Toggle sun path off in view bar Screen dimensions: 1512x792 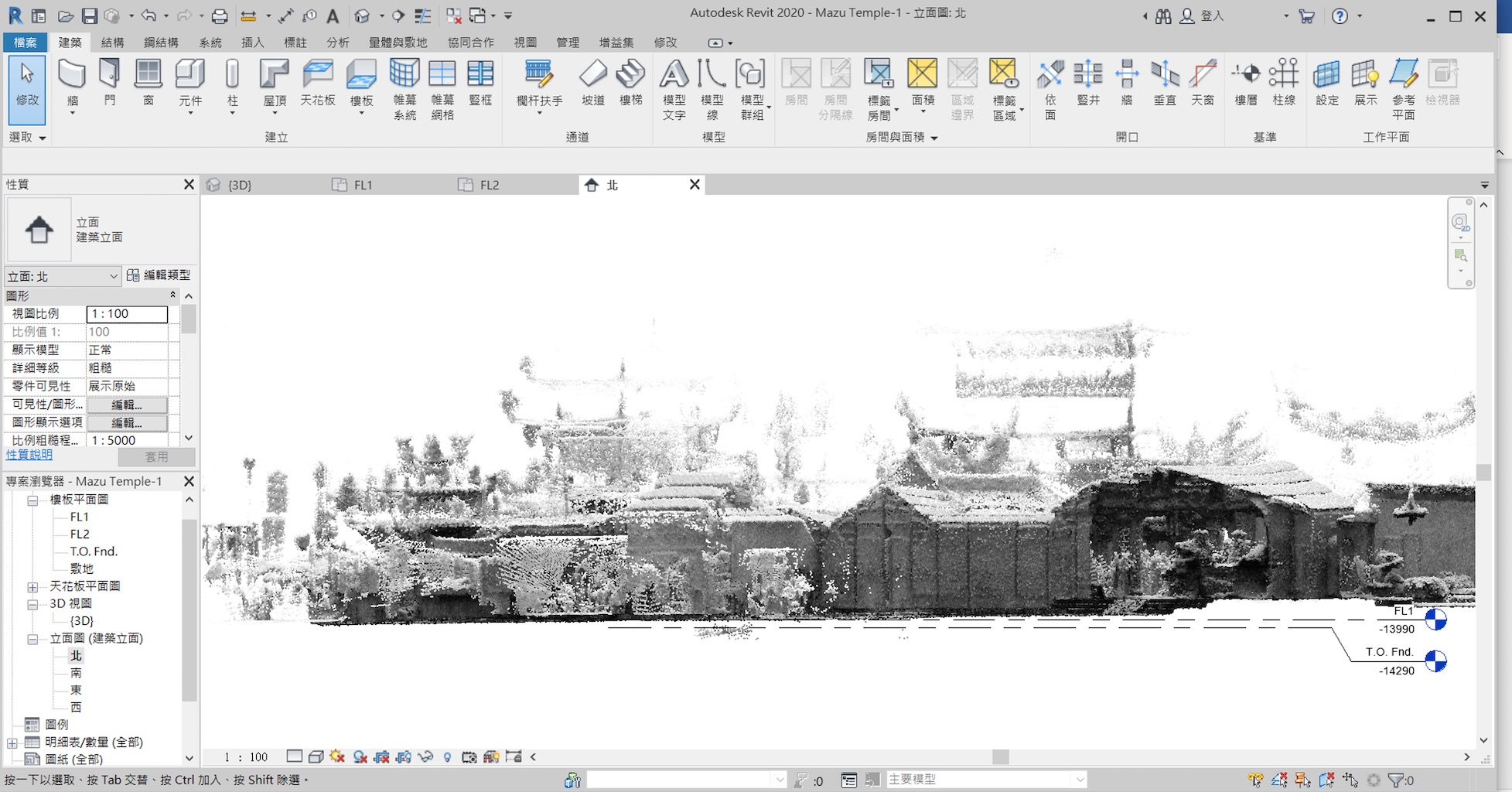click(337, 757)
